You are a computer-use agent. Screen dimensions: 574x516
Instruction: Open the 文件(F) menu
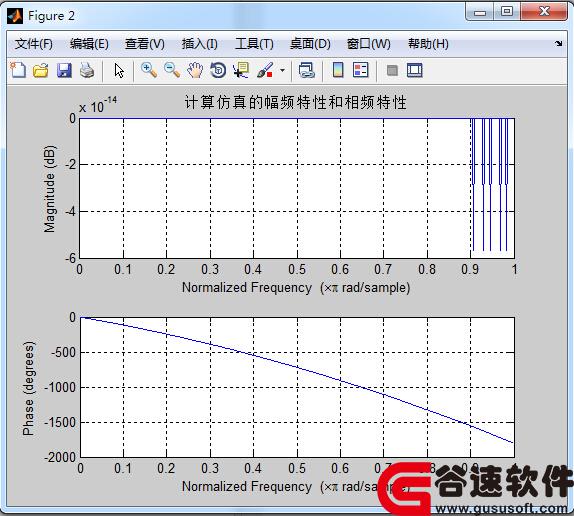(34, 44)
